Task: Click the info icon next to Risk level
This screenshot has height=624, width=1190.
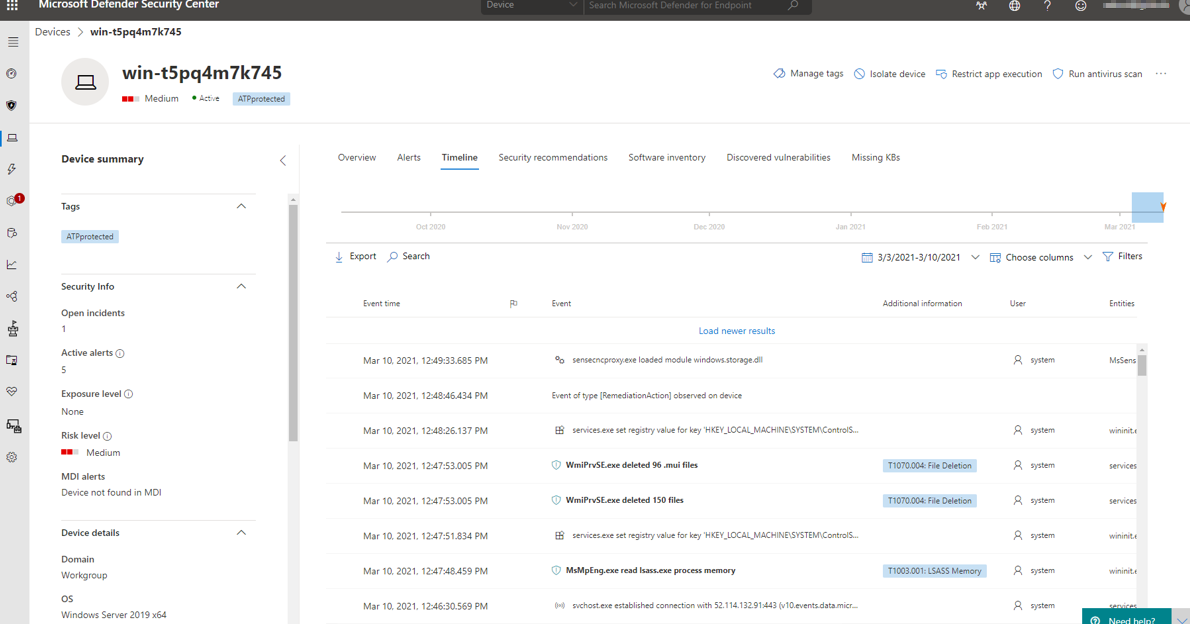Action: point(107,436)
